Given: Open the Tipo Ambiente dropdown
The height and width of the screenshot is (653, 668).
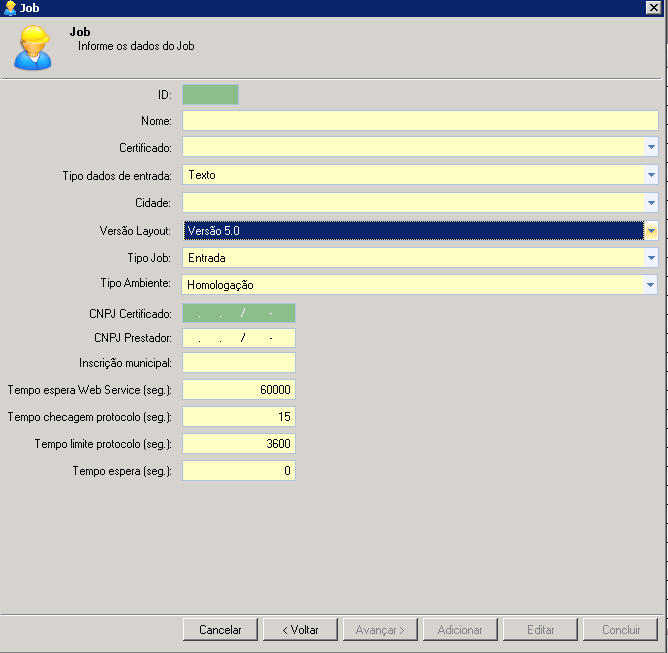Looking at the screenshot, I should point(650,285).
